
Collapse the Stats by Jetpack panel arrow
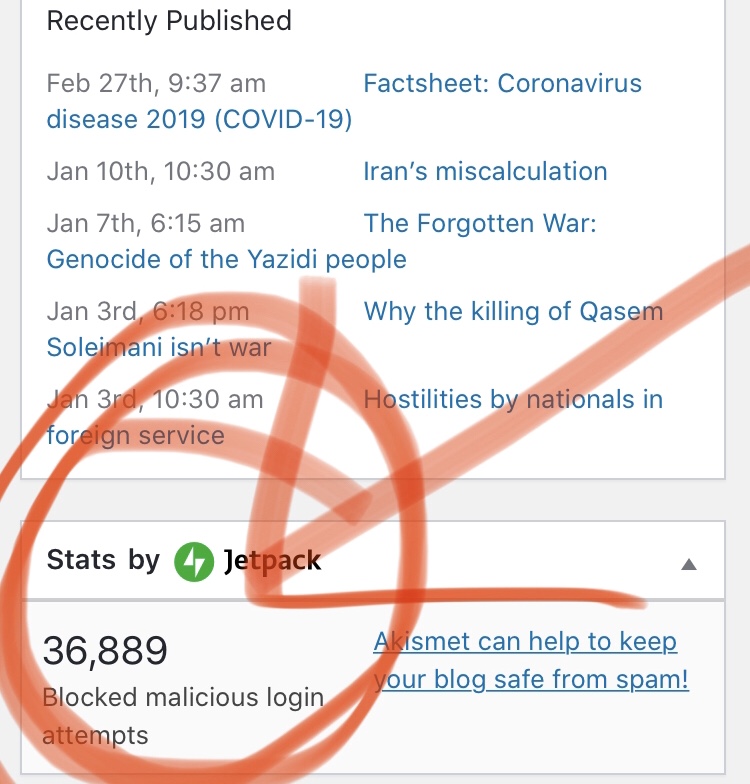click(x=689, y=564)
